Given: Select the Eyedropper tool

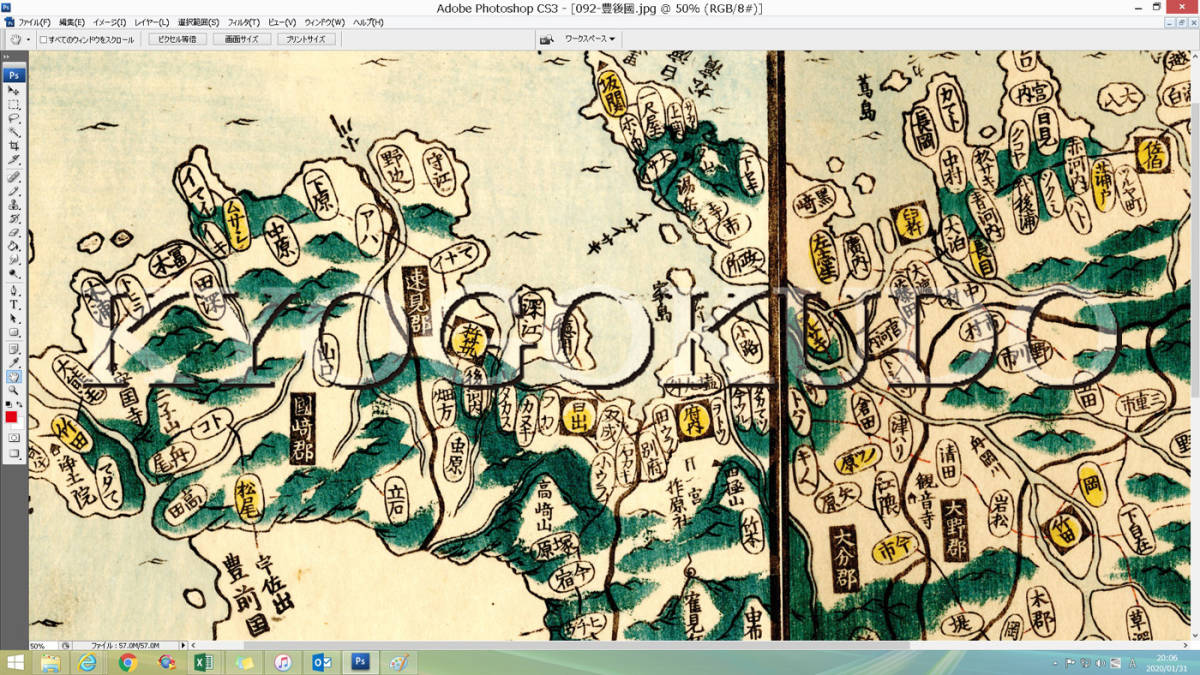Looking at the screenshot, I should click(x=14, y=361).
